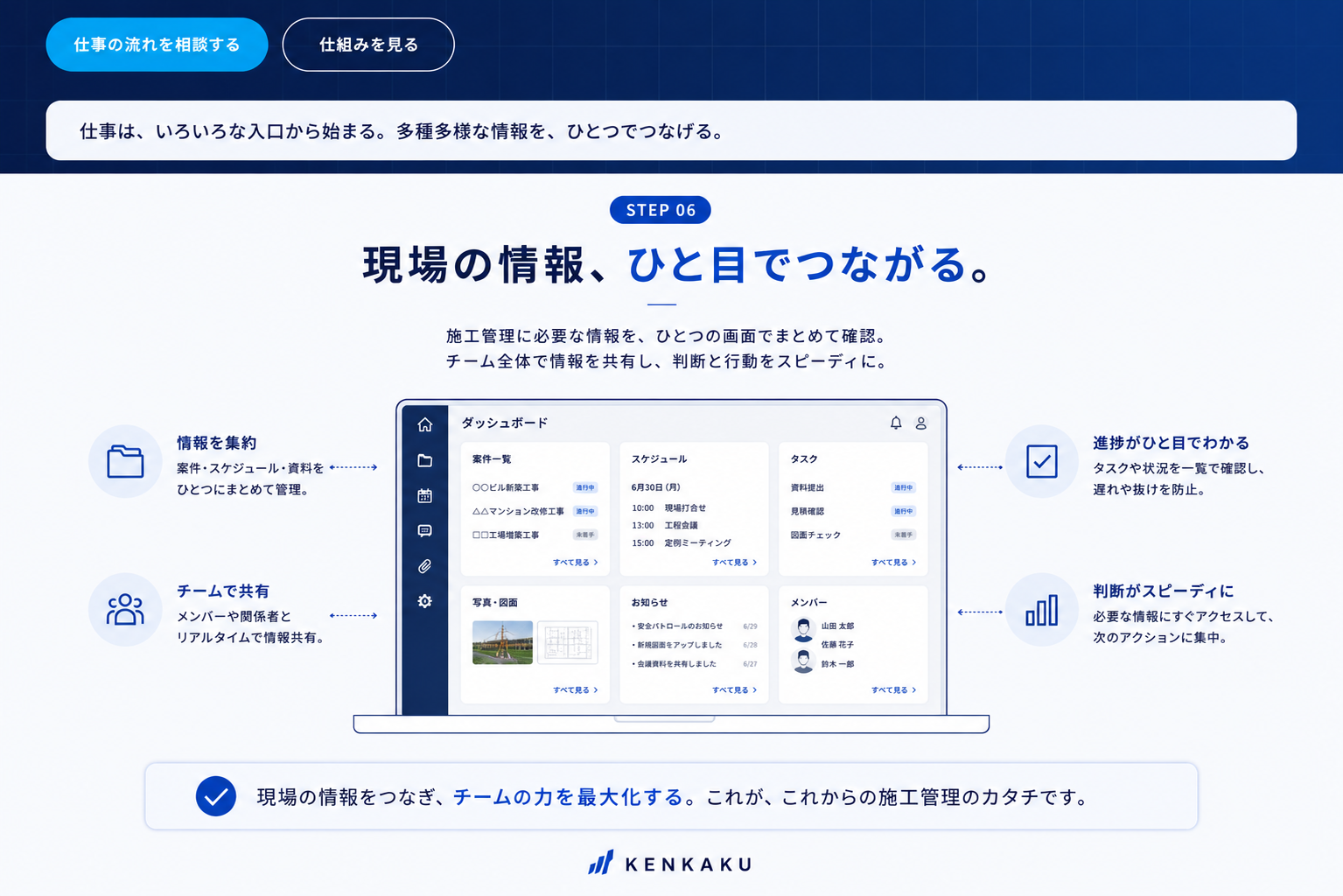Click the ダッシュボード title
This screenshot has height=896, width=1343.
(505, 423)
